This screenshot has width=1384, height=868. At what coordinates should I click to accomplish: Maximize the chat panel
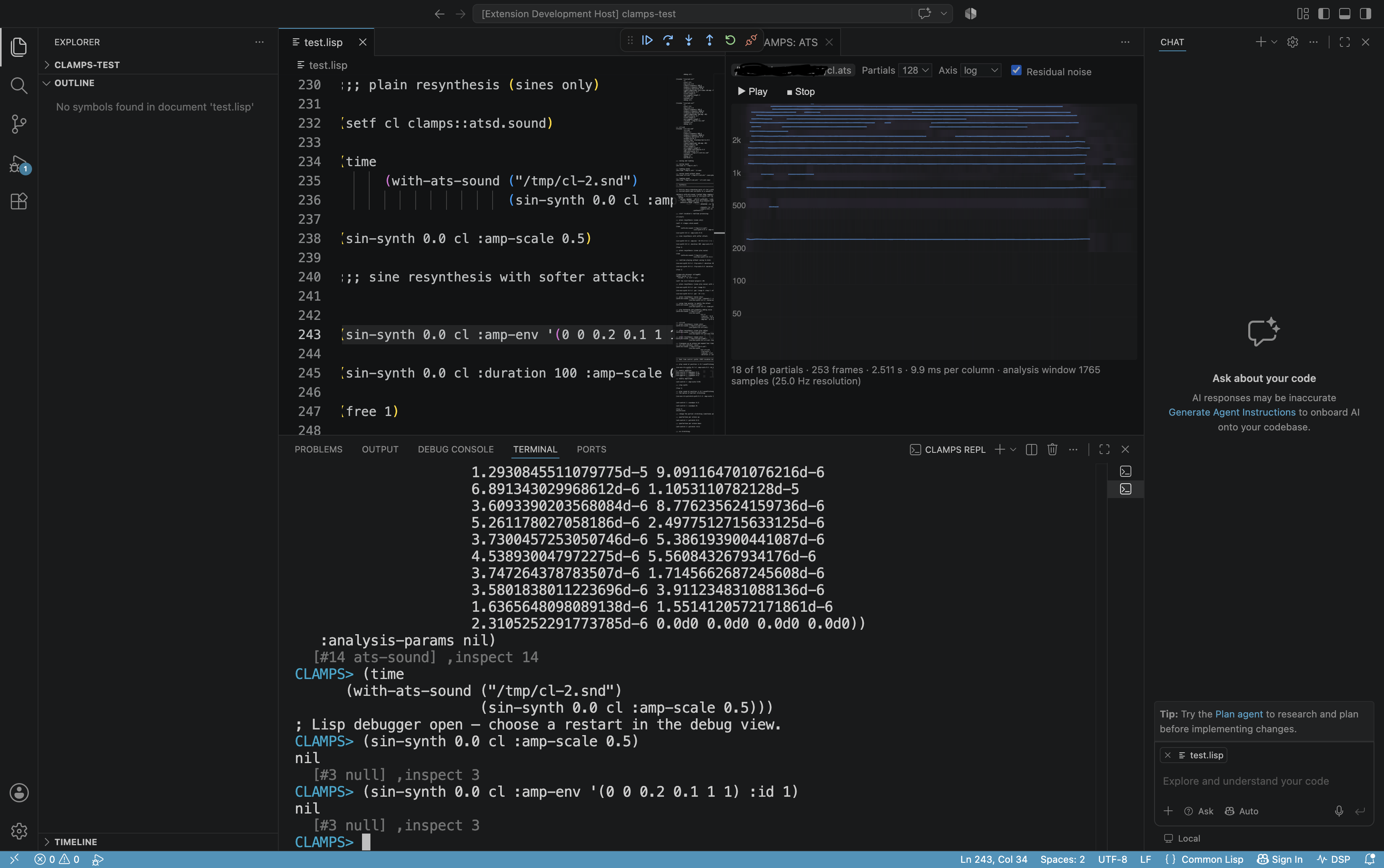click(1344, 42)
